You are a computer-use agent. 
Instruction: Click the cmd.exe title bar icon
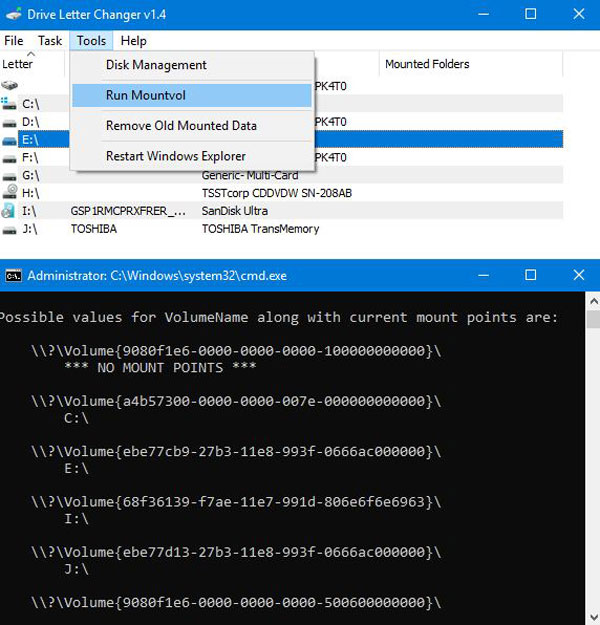13,275
